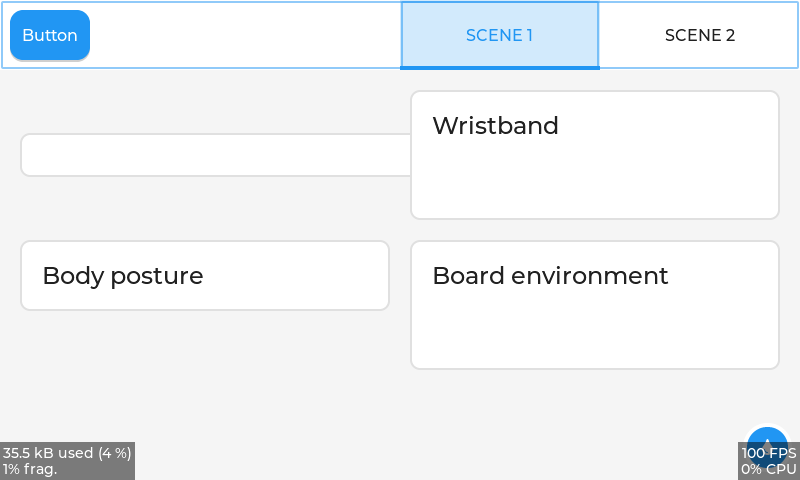Click the '1% frag.' memory readout

click(x=30, y=469)
